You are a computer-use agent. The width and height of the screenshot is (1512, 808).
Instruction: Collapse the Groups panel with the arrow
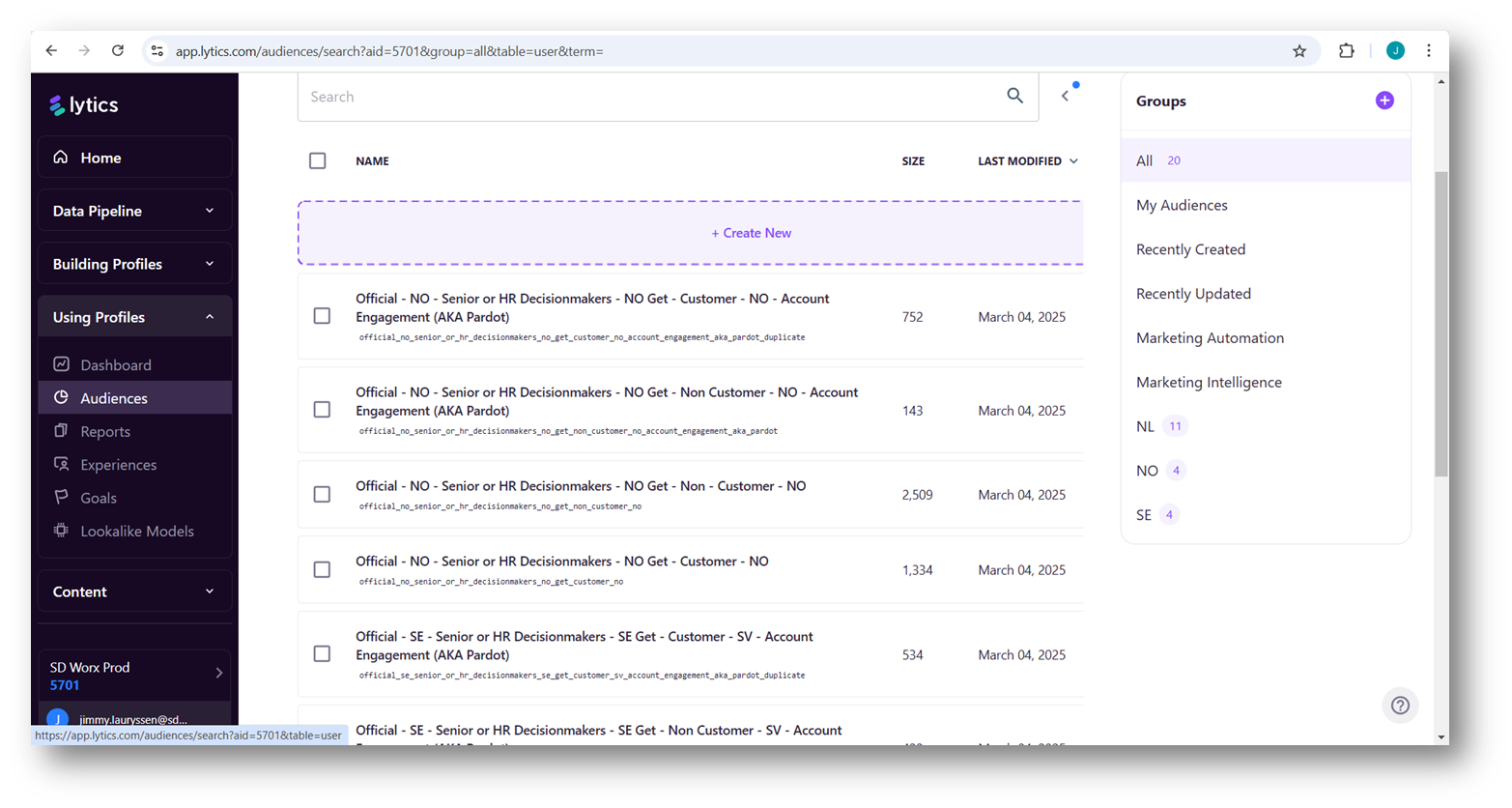click(x=1066, y=96)
